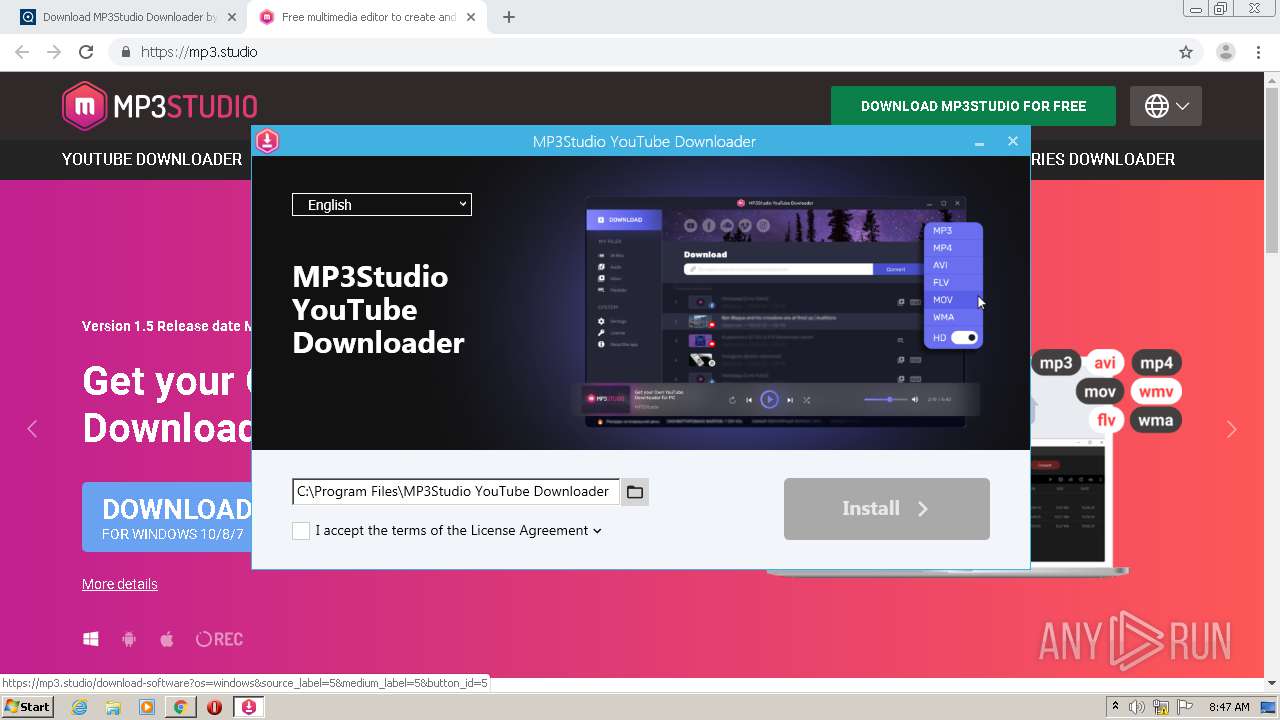Screen dimensions: 1280x720
Task: Open Windows Explorer from taskbar
Action: (113, 707)
